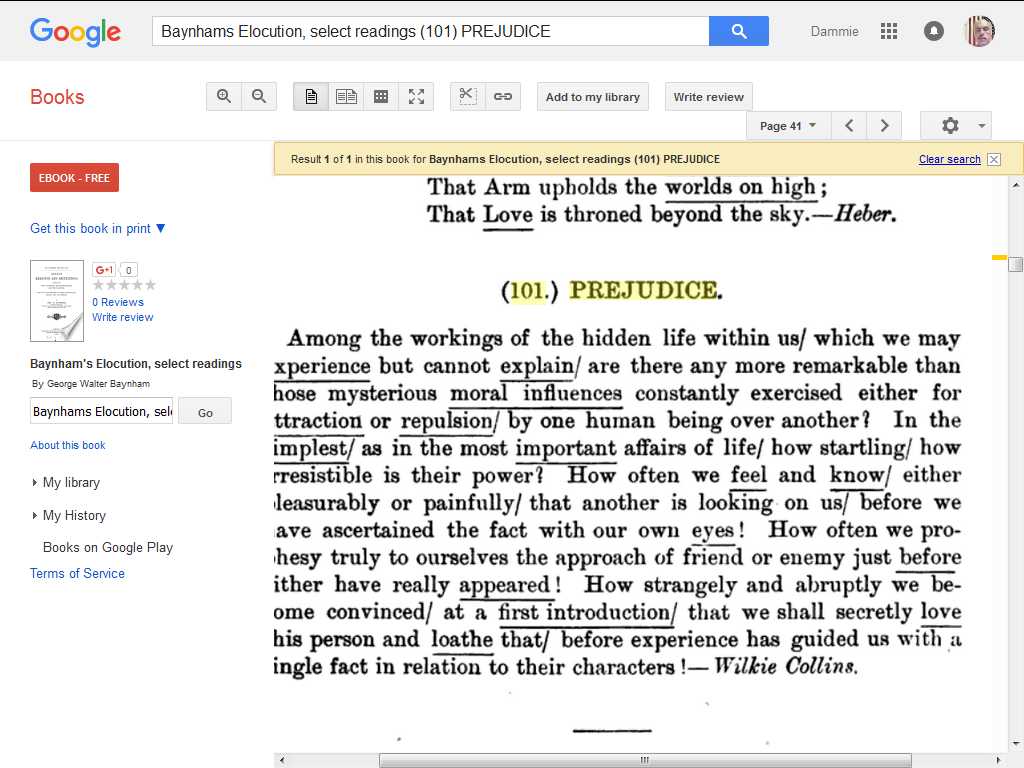
Task: Click the blue search magnifier button
Action: pos(739,31)
